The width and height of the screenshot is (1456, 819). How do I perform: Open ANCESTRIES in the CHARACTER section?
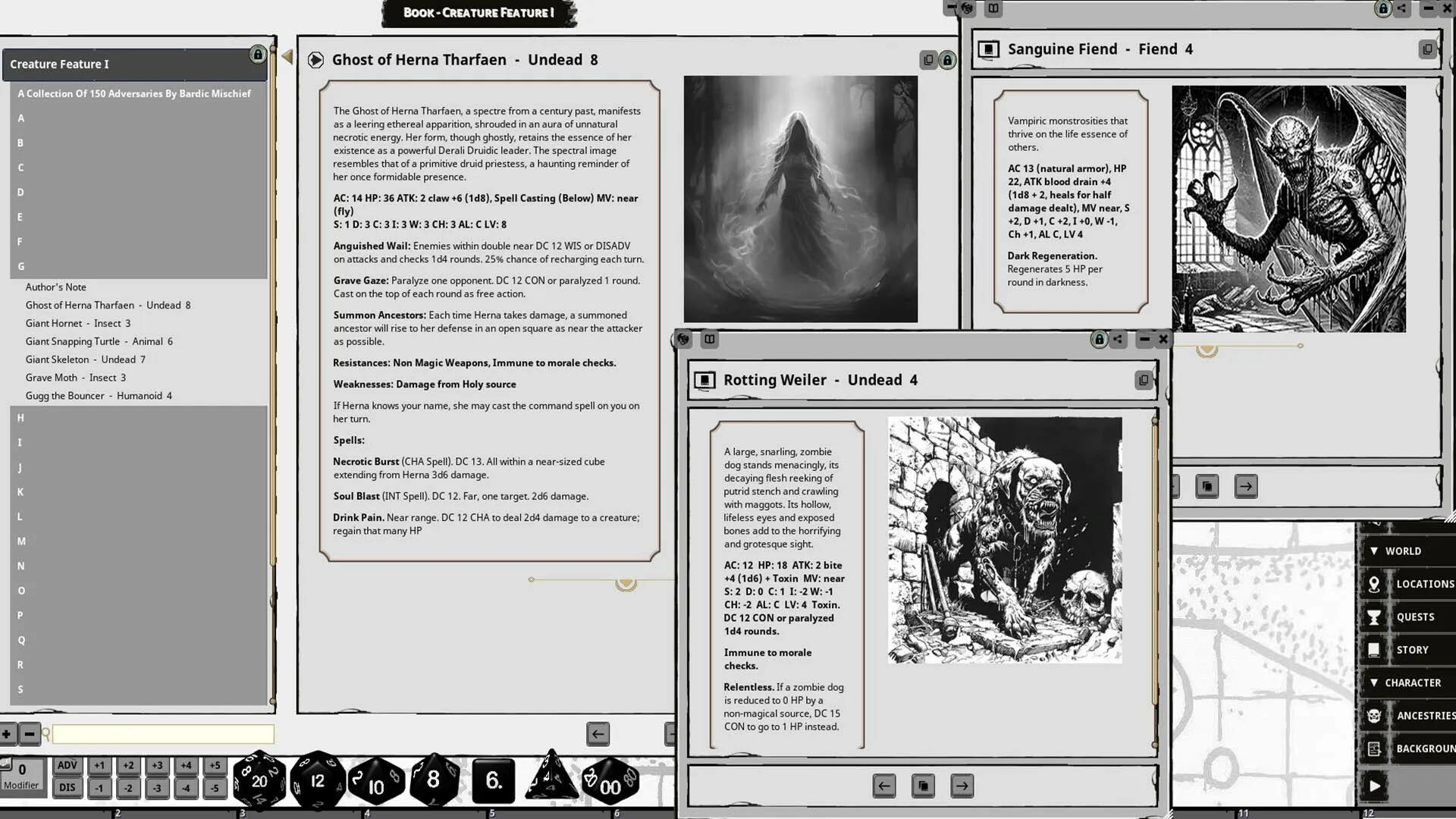coord(1376,715)
